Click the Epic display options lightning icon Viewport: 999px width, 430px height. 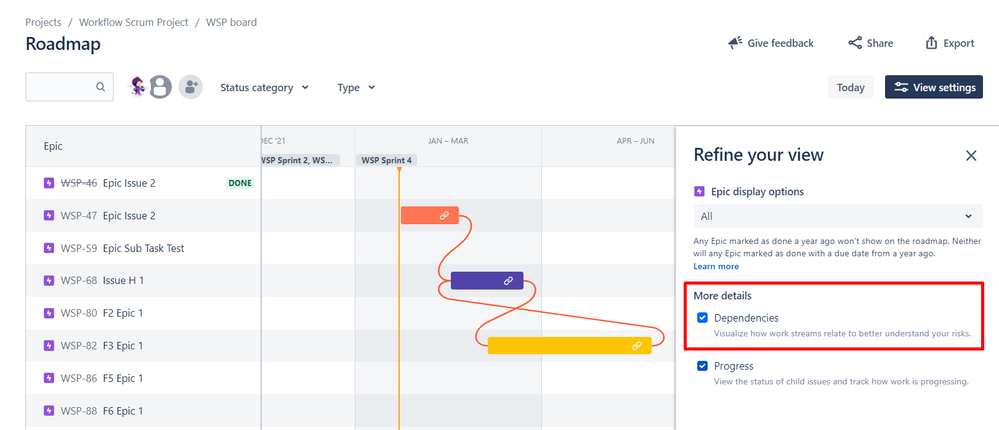699,191
